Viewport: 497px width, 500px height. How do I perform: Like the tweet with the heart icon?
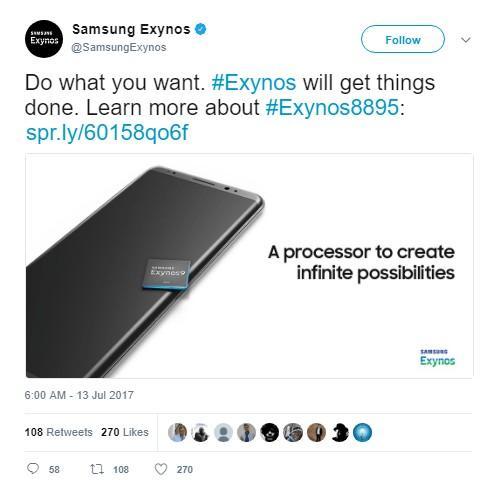click(161, 469)
